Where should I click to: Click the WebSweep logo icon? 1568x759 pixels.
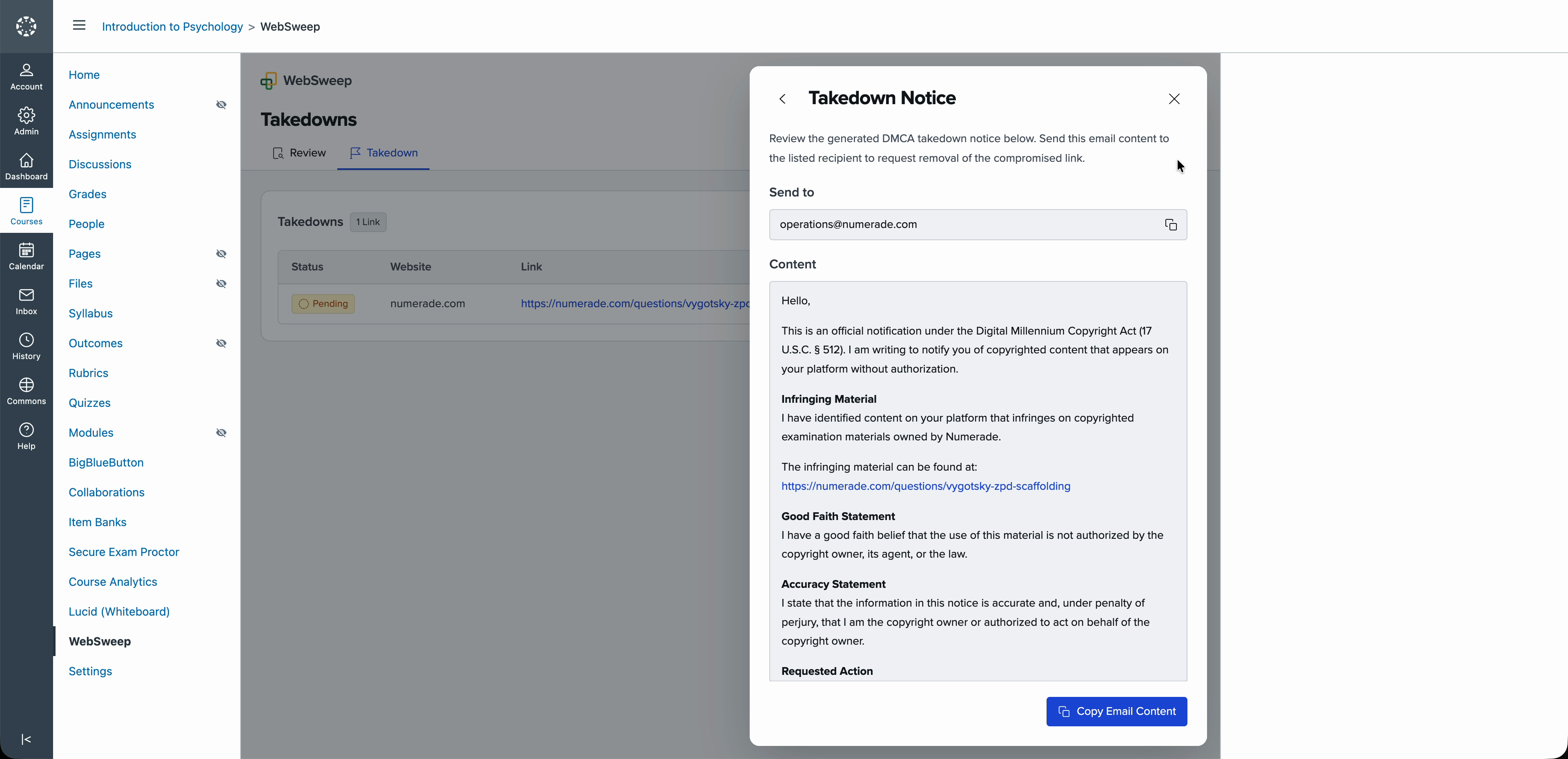tap(268, 80)
